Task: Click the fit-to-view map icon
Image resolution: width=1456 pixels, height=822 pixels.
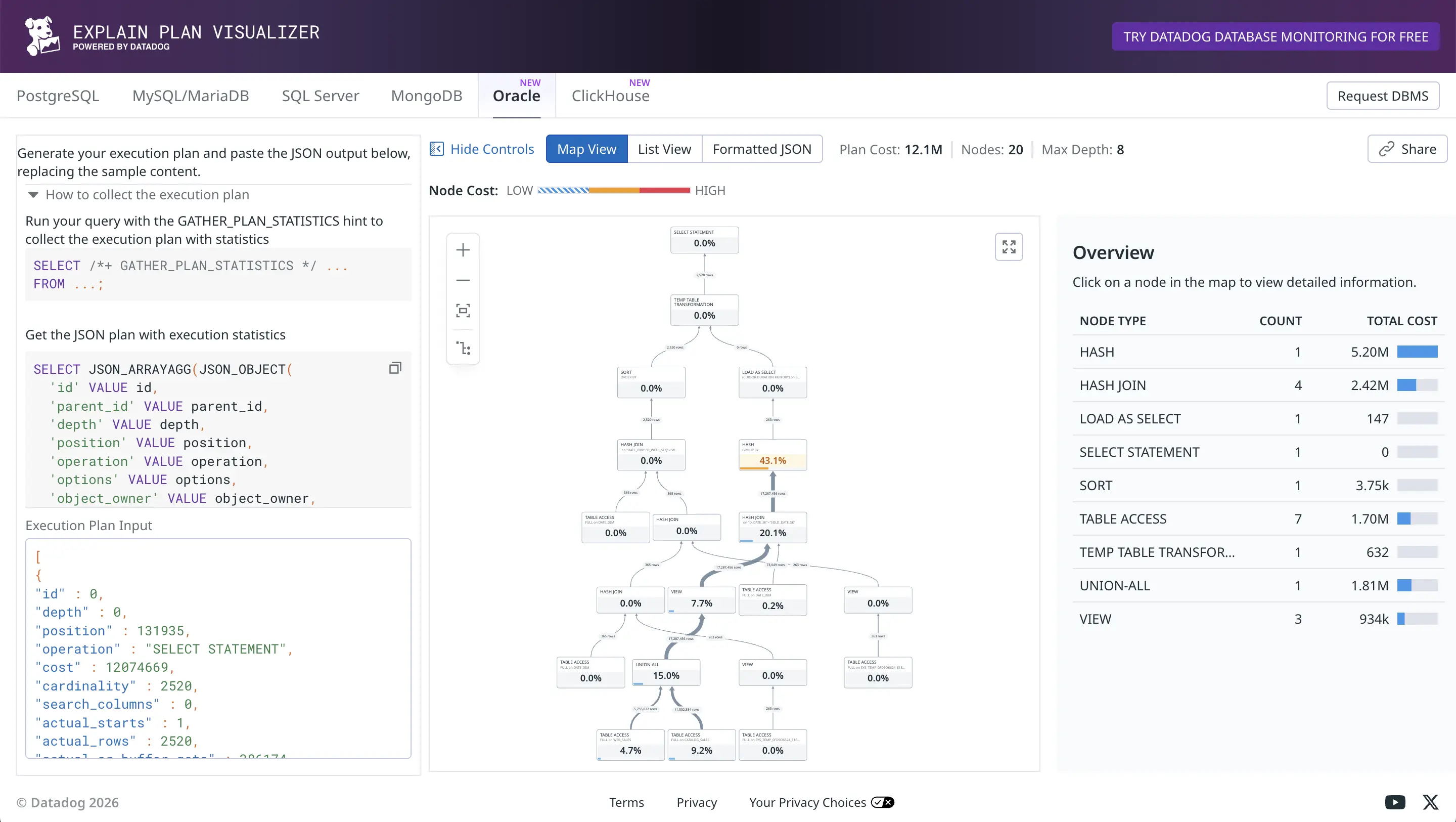Action: pyautogui.click(x=463, y=311)
